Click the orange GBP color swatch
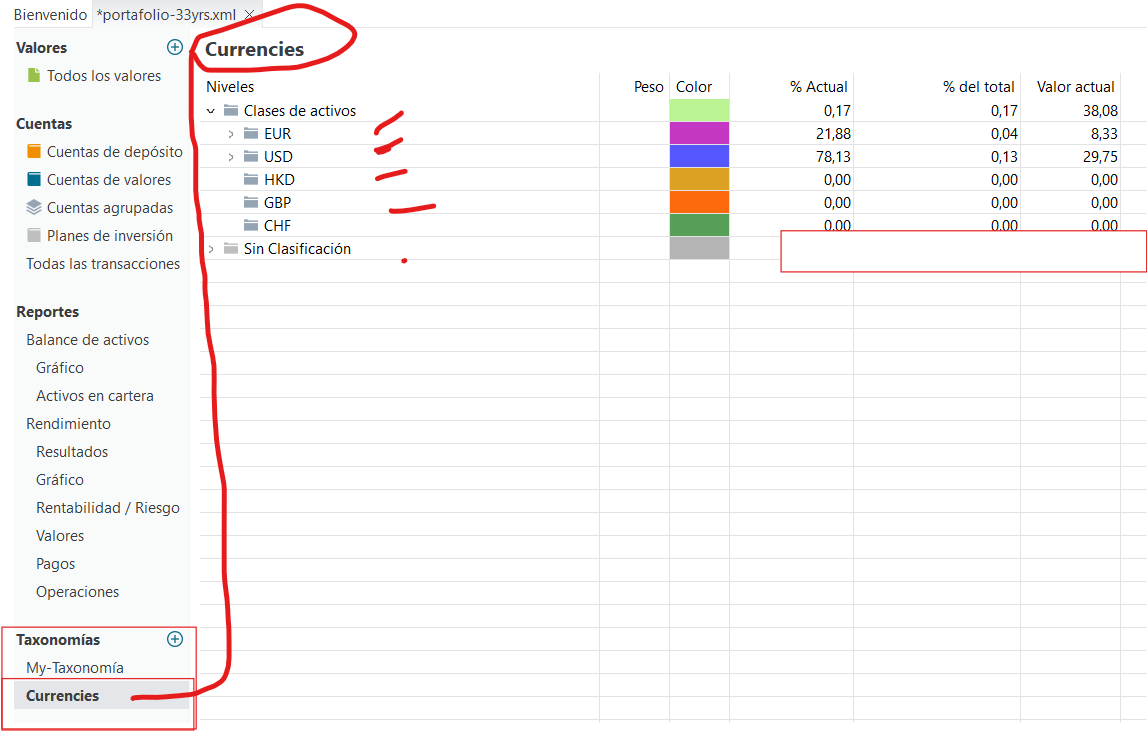The width and height of the screenshot is (1147, 731). pos(699,203)
